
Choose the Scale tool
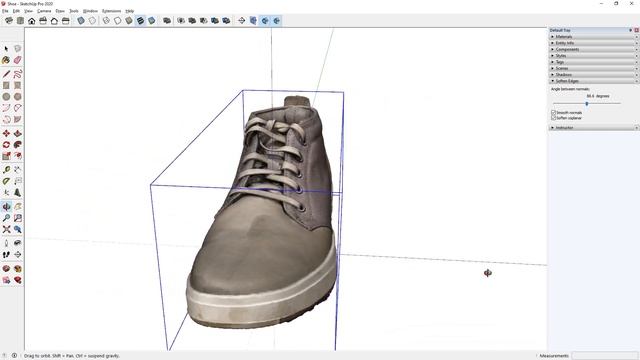coord(6,156)
